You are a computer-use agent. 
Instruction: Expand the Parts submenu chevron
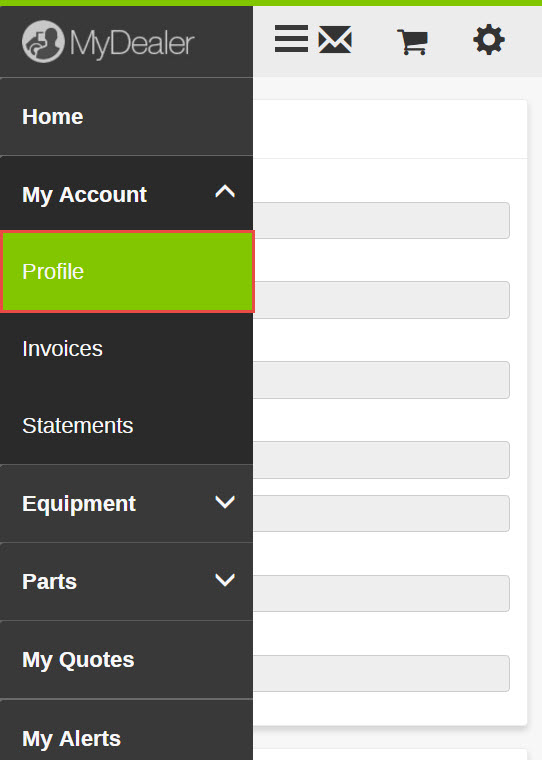(x=225, y=580)
